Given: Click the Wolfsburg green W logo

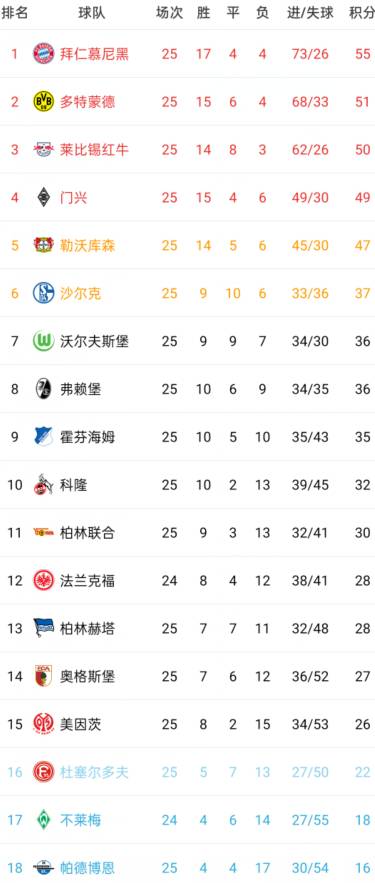Looking at the screenshot, I should tap(43, 341).
